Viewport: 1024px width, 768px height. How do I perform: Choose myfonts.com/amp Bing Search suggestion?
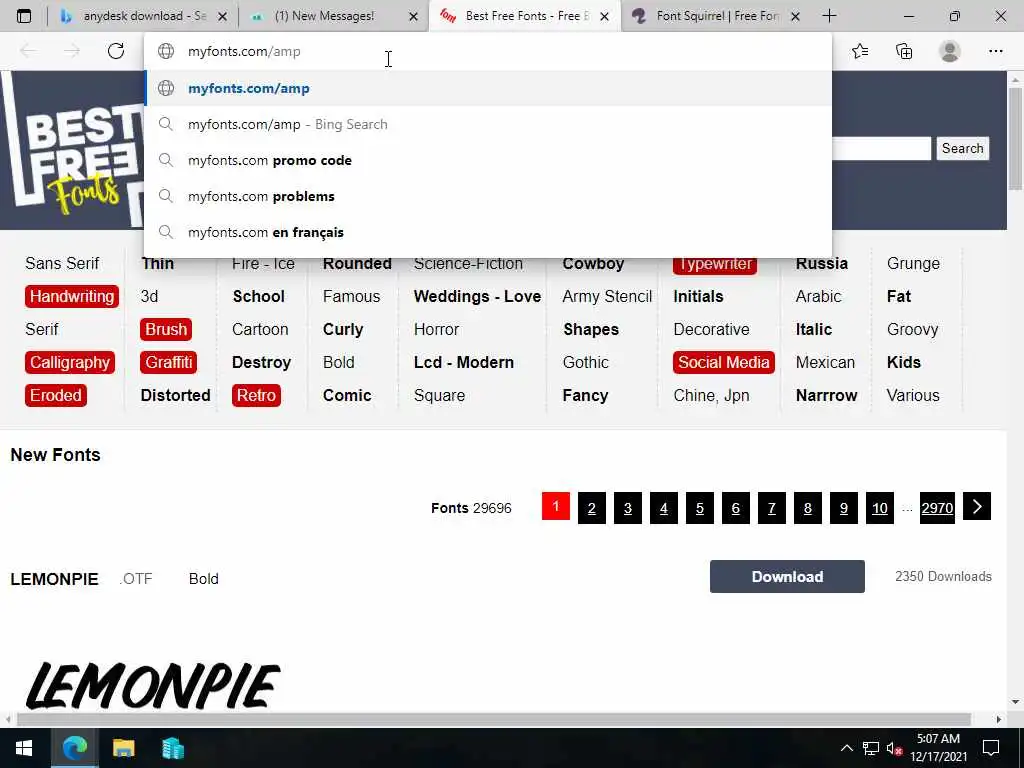[488, 124]
